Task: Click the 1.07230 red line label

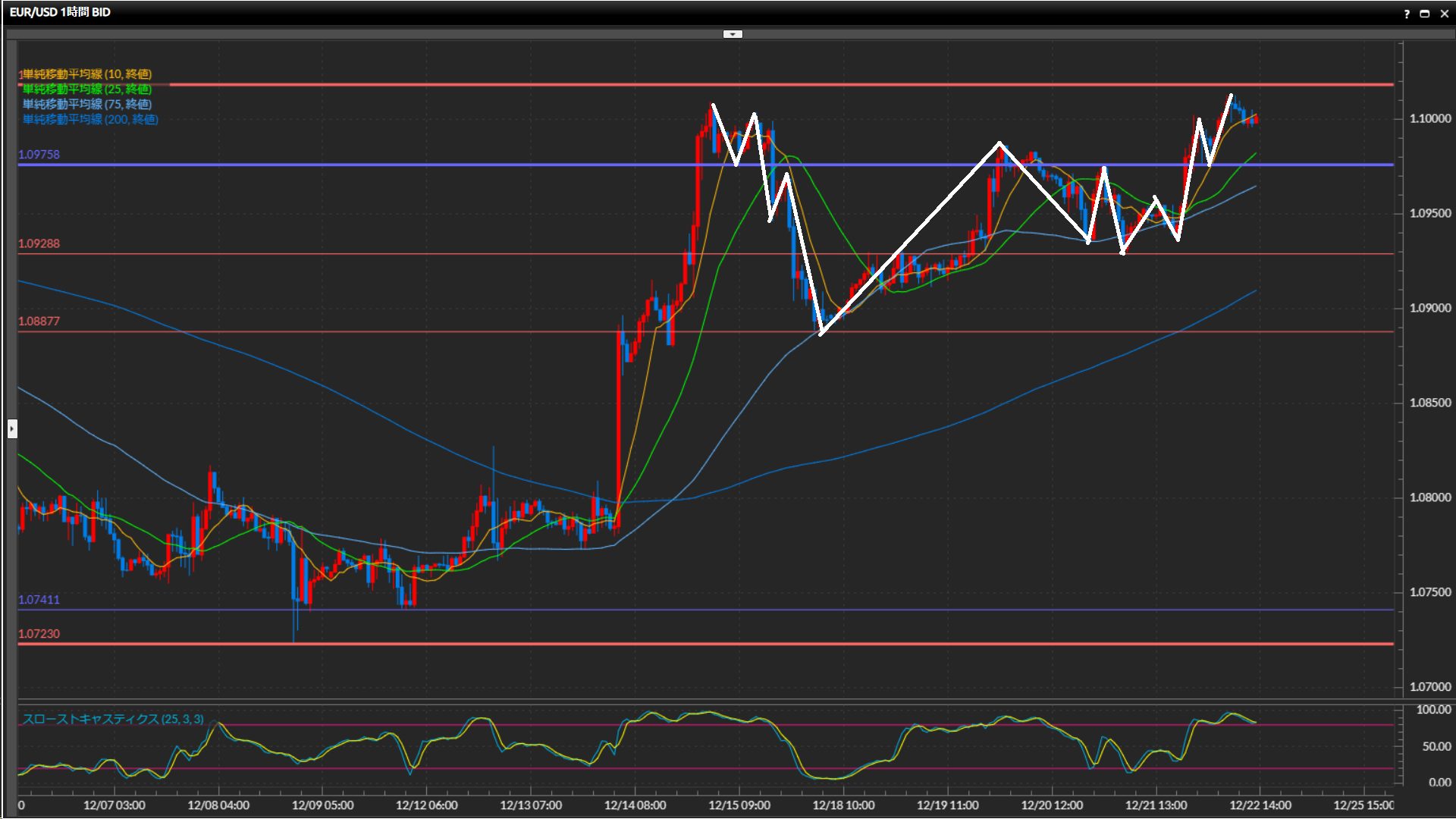Action: (39, 633)
